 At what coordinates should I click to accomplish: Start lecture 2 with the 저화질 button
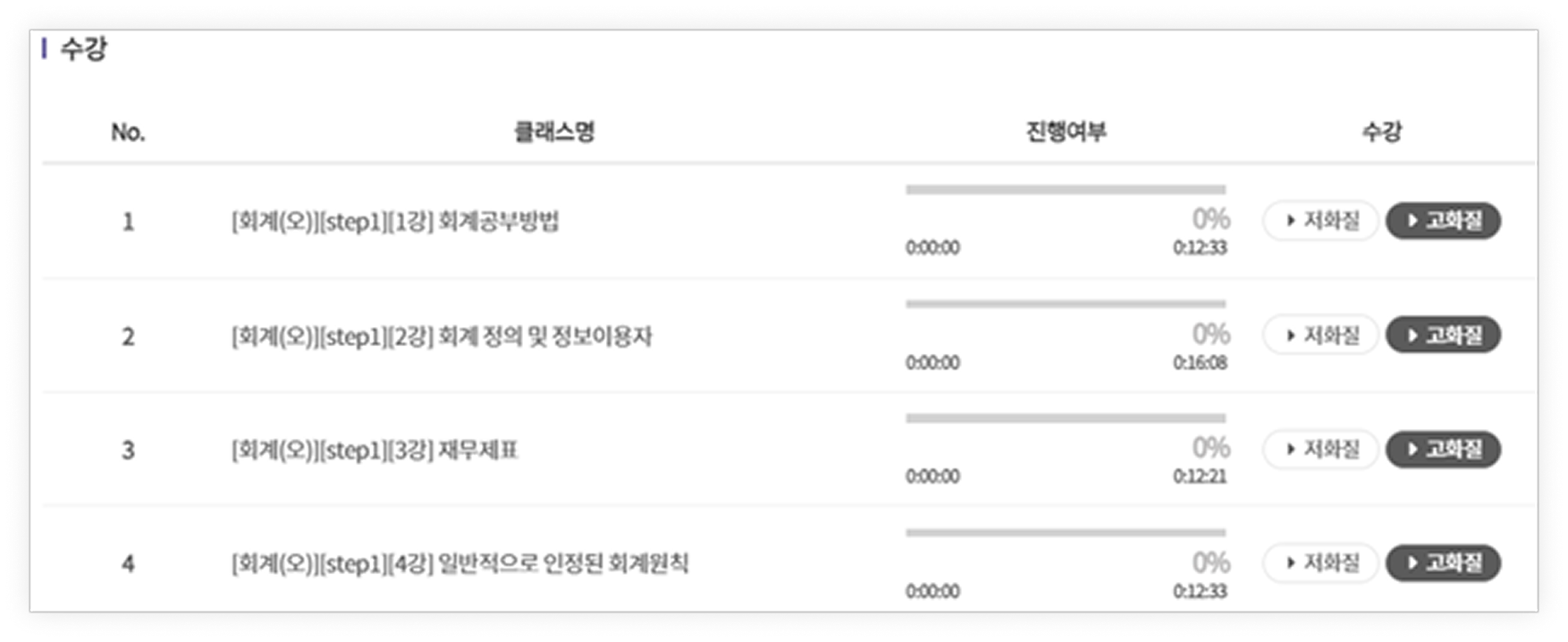click(x=1320, y=335)
